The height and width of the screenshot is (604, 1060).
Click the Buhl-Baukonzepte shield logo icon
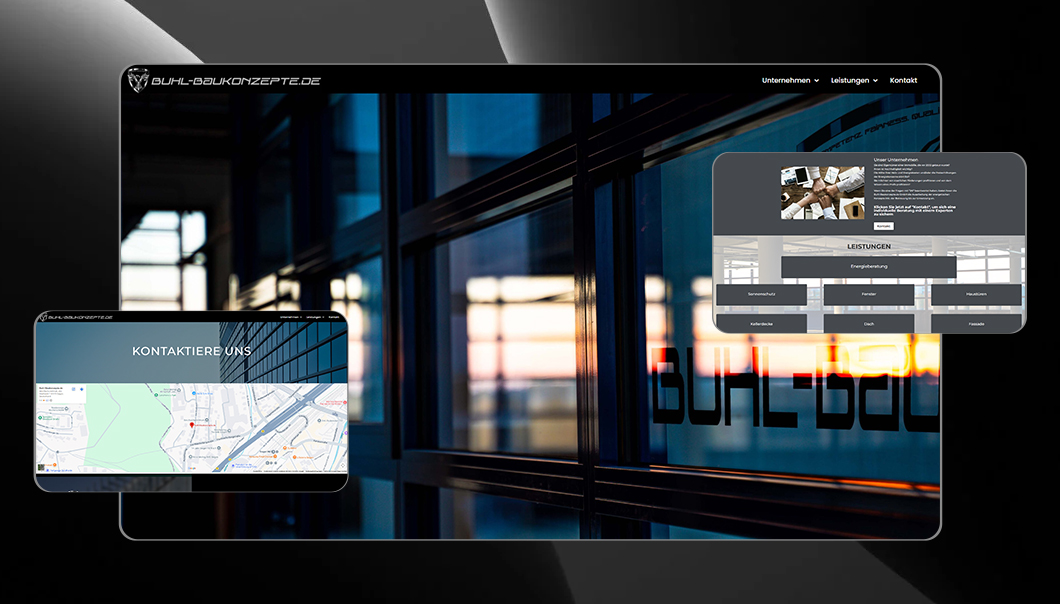pos(138,80)
